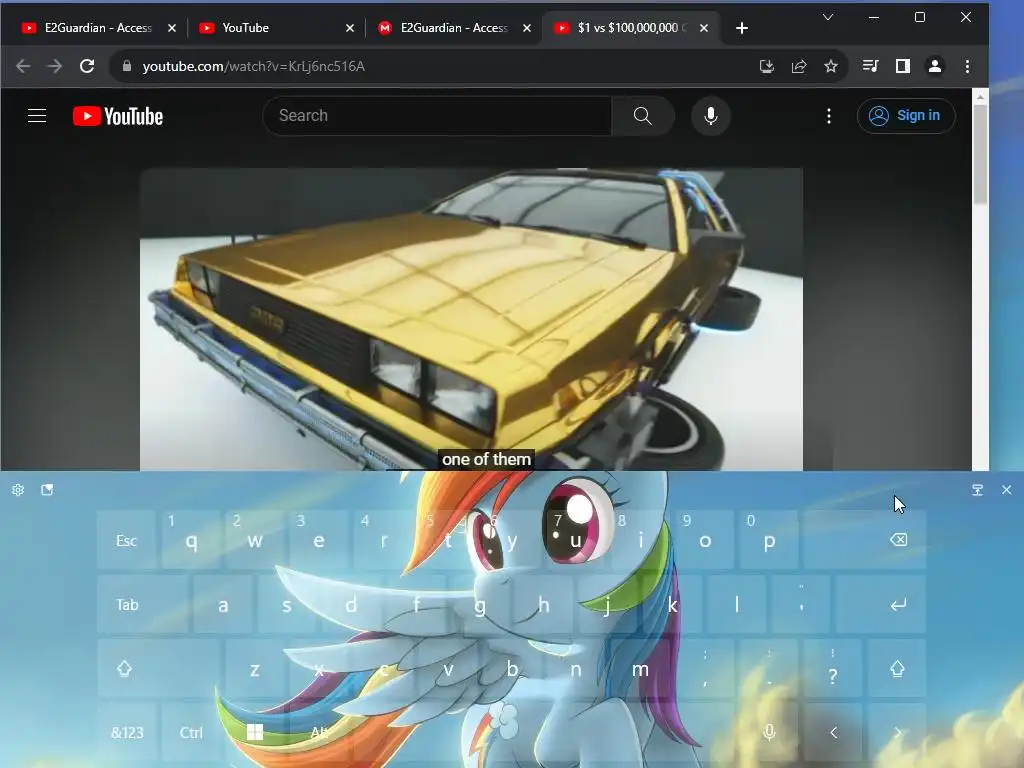This screenshot has width=1024, height=768.
Task: Toggle the Ctrl key
Action: tap(191, 733)
